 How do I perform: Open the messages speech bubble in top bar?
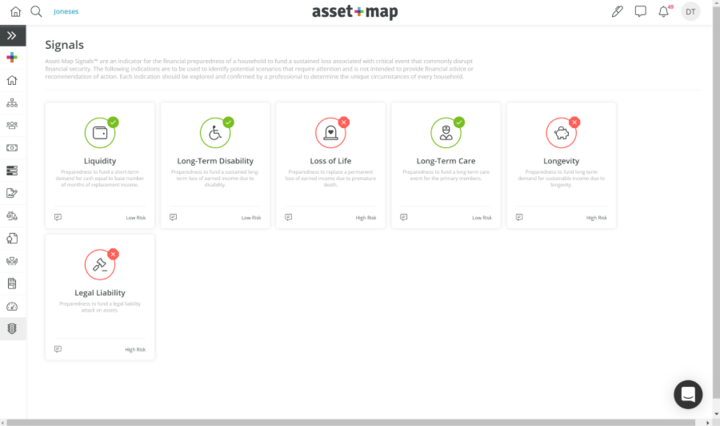pos(640,12)
